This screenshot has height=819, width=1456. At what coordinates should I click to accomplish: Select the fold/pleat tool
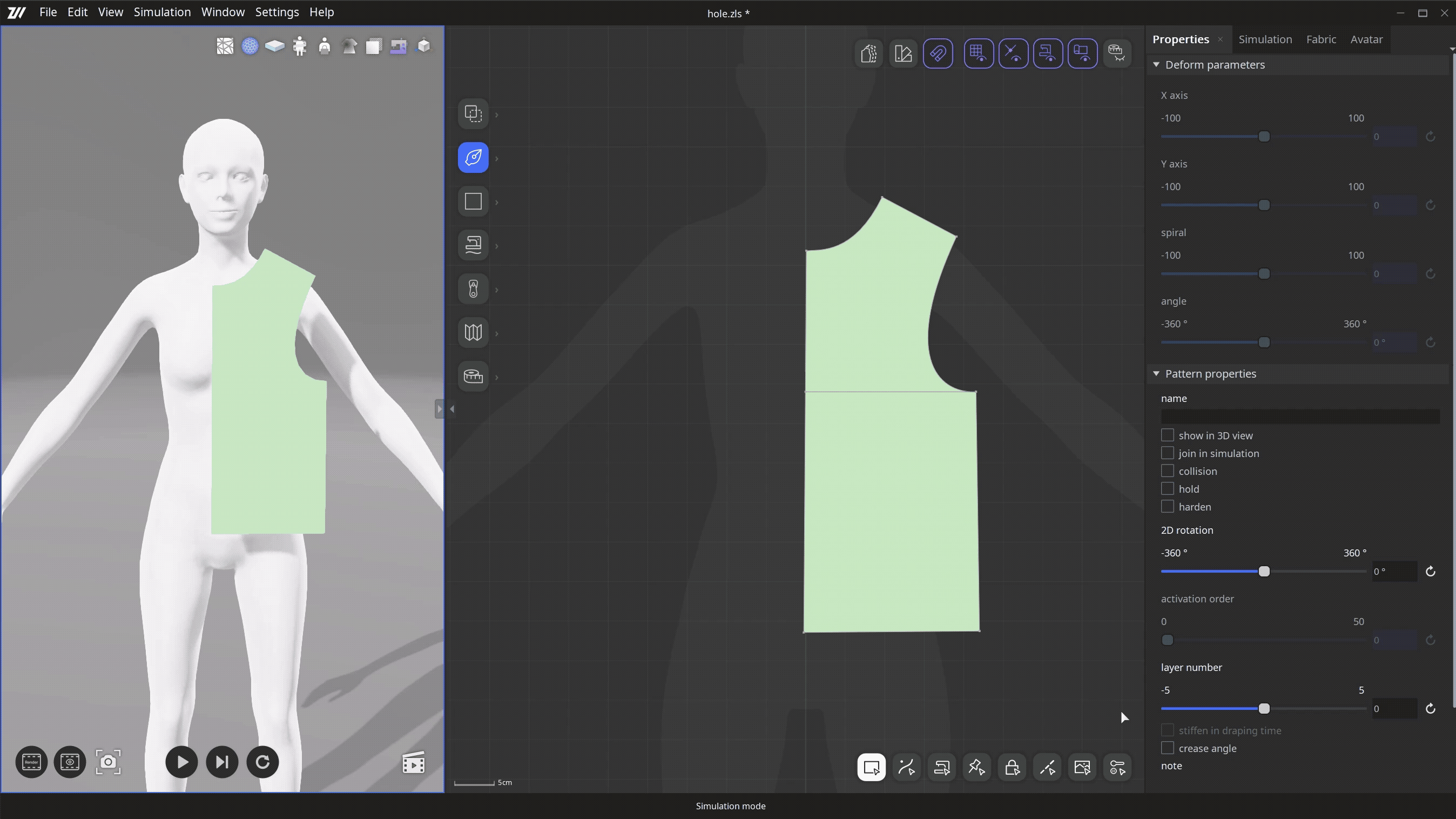(473, 332)
